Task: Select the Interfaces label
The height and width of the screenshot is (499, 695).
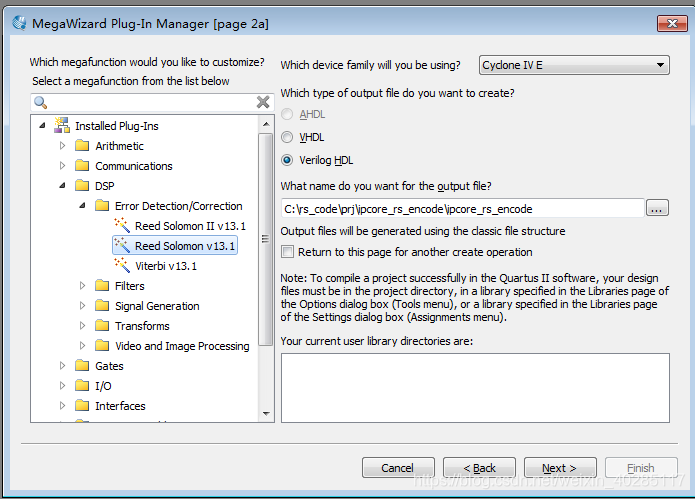Action: [x=120, y=405]
